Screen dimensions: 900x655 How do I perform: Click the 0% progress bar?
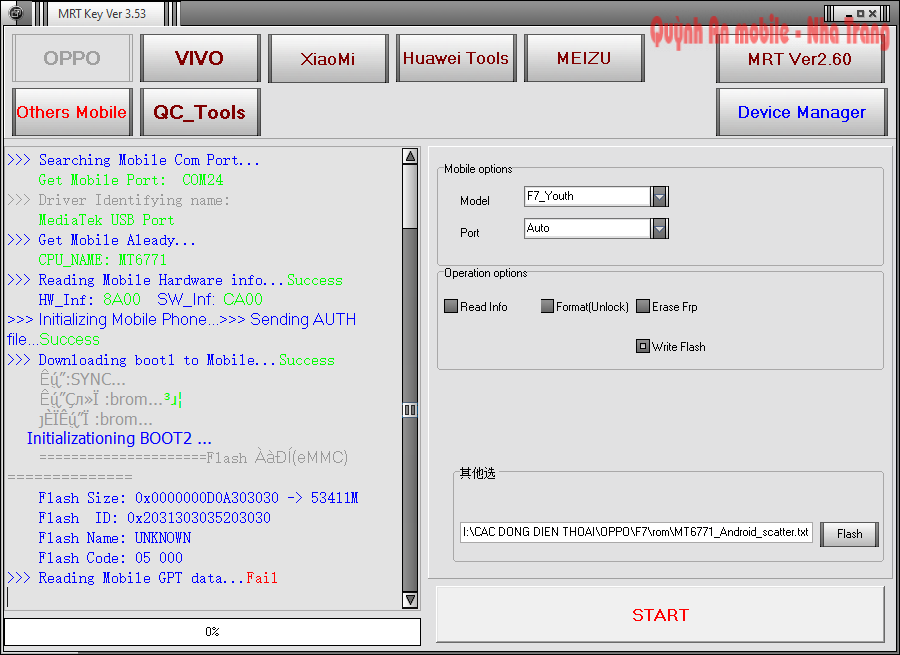coord(212,631)
